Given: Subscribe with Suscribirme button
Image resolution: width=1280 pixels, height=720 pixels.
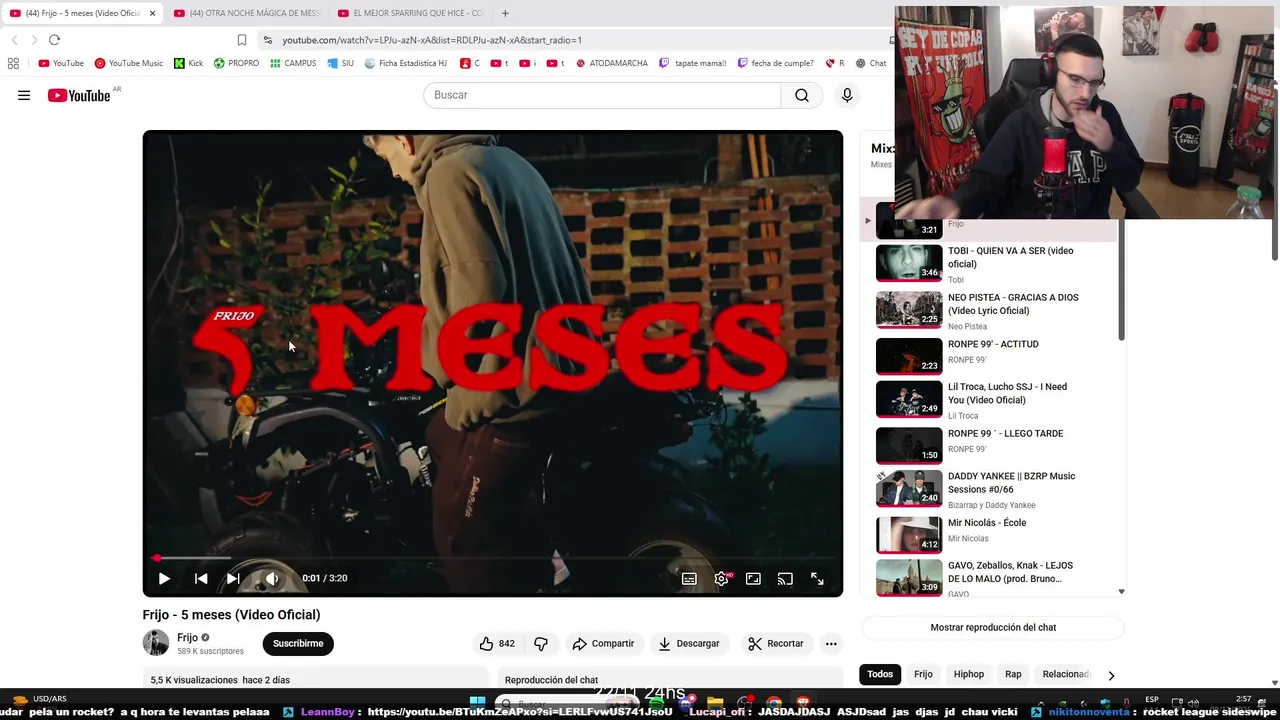Looking at the screenshot, I should (298, 643).
